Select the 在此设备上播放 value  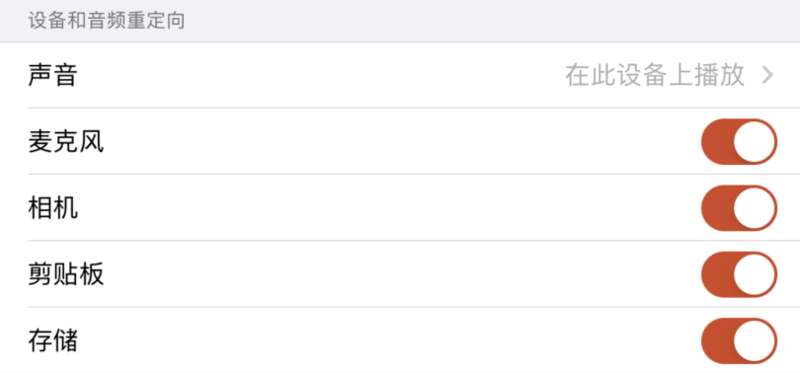pyautogui.click(x=655, y=76)
